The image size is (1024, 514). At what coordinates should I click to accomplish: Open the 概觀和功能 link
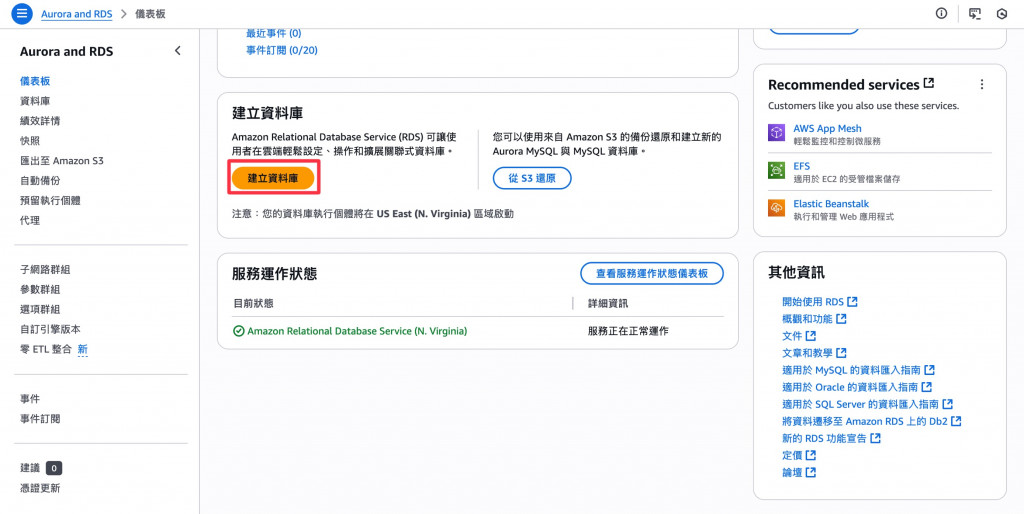pos(814,319)
